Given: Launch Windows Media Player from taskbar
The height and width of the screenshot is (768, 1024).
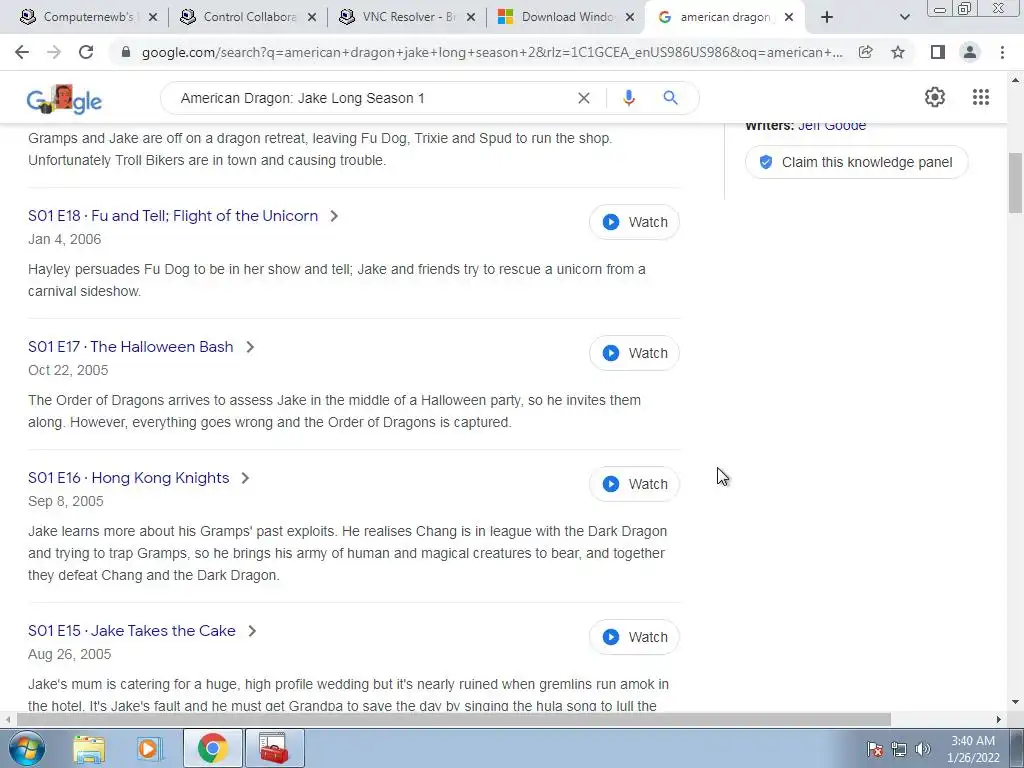Looking at the screenshot, I should [148, 748].
